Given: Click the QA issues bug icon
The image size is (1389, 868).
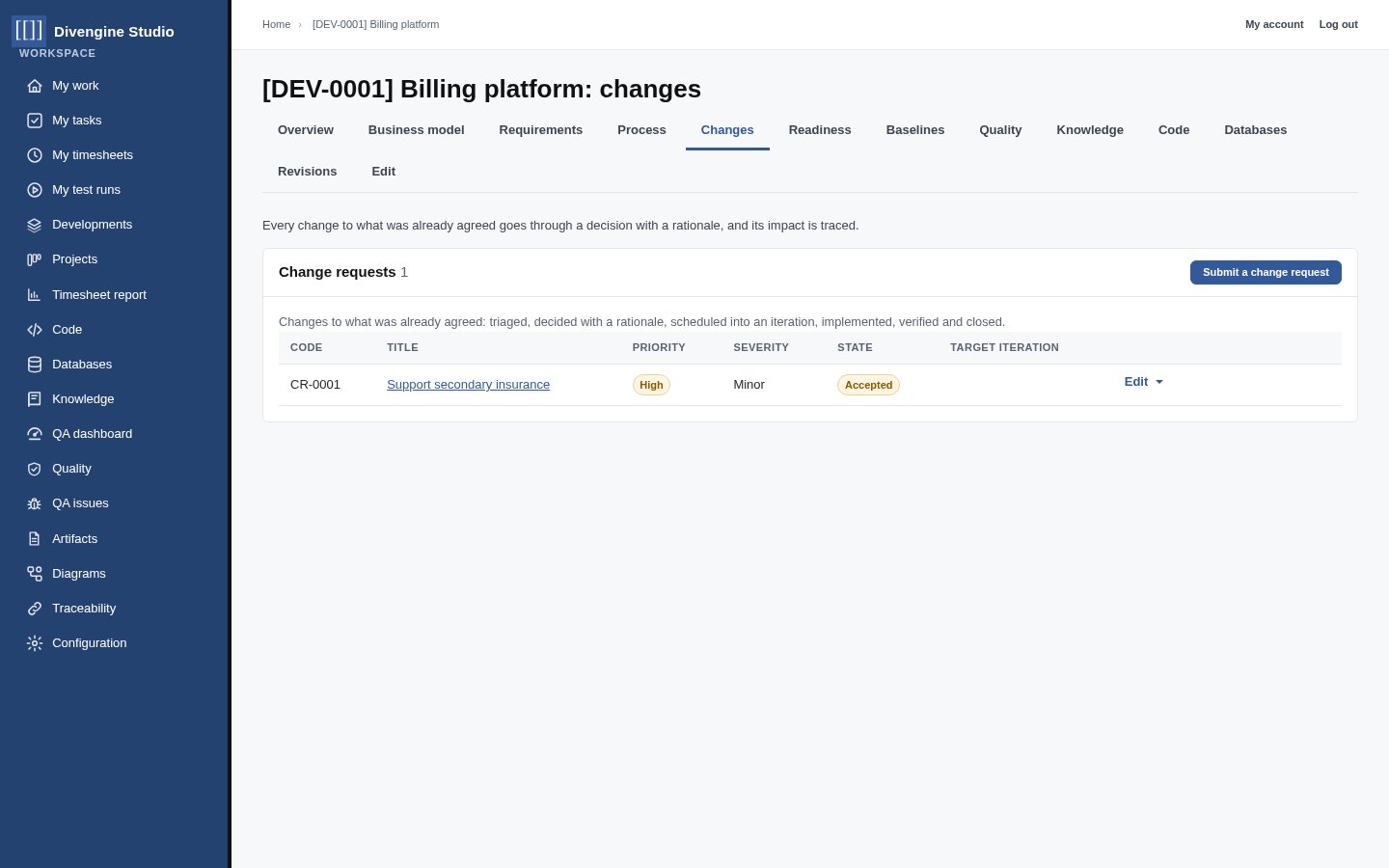Looking at the screenshot, I should click(x=35, y=503).
